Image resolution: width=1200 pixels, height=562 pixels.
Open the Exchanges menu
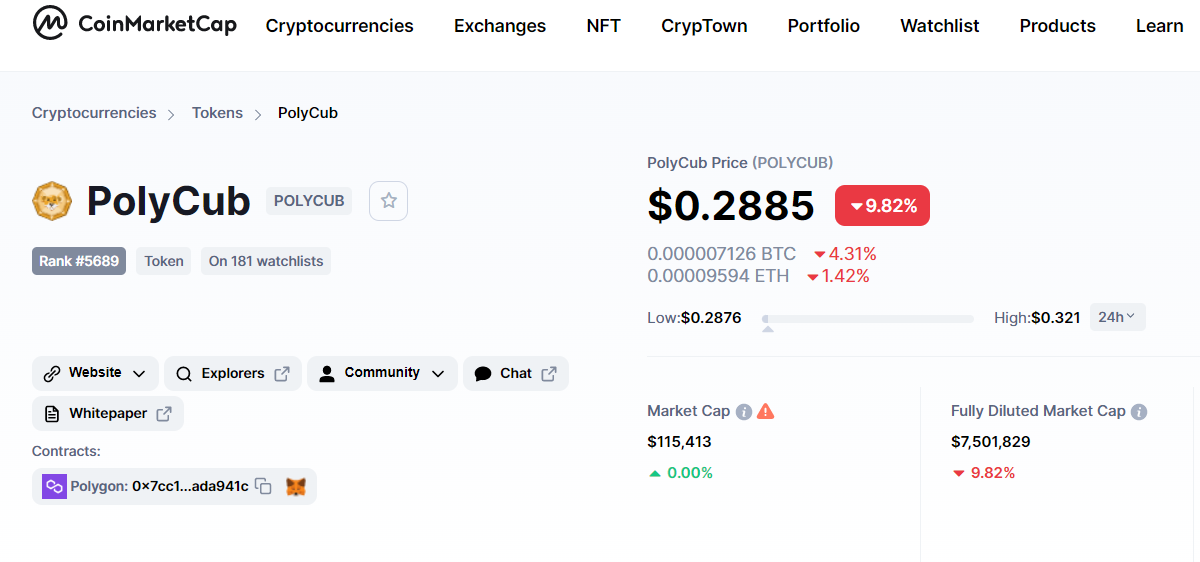tap(500, 26)
